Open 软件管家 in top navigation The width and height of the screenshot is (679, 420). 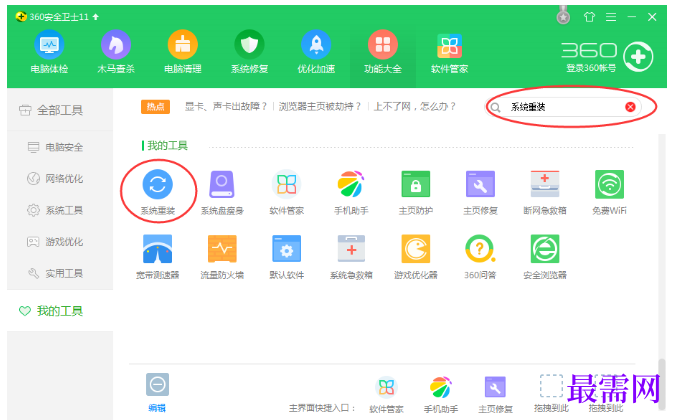tap(449, 52)
